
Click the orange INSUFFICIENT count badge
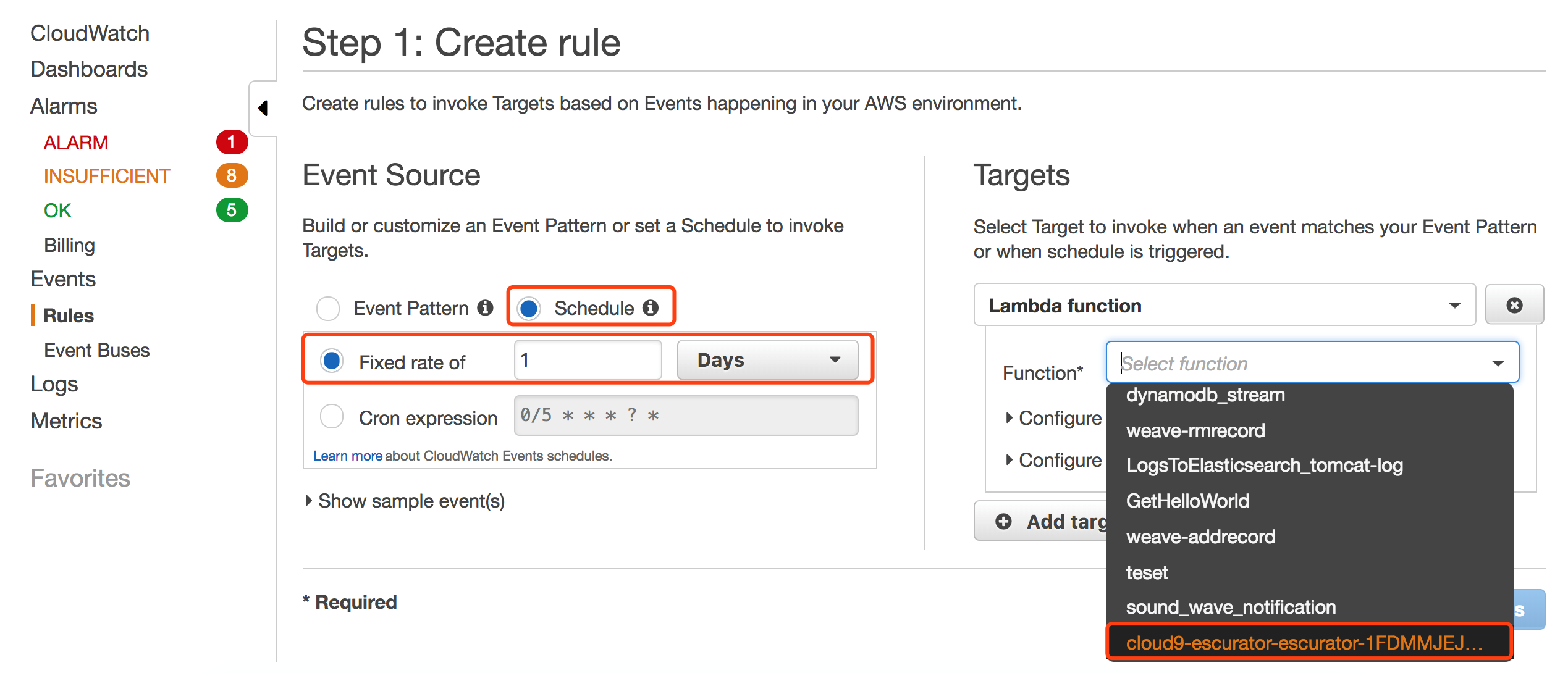[232, 176]
